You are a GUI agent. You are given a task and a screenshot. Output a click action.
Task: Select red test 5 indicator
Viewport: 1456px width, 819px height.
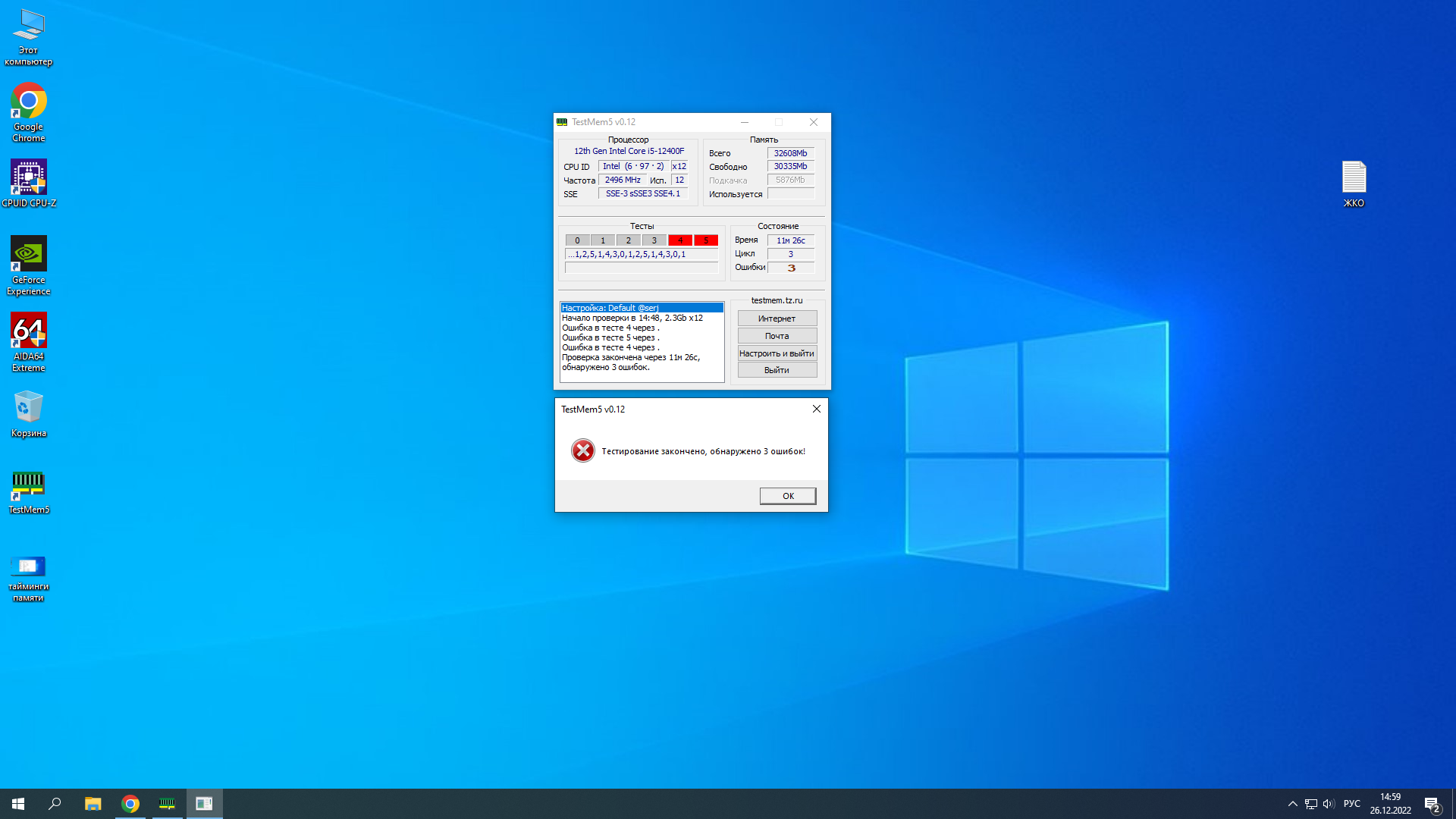[x=706, y=240]
